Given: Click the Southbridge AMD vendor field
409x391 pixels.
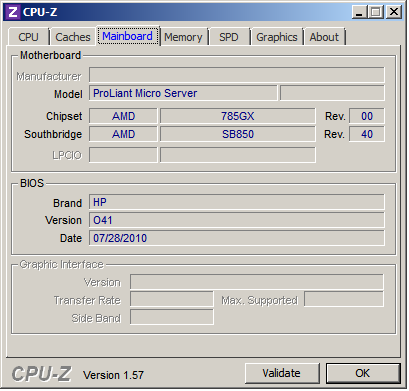Looking at the screenshot, I should (123, 134).
